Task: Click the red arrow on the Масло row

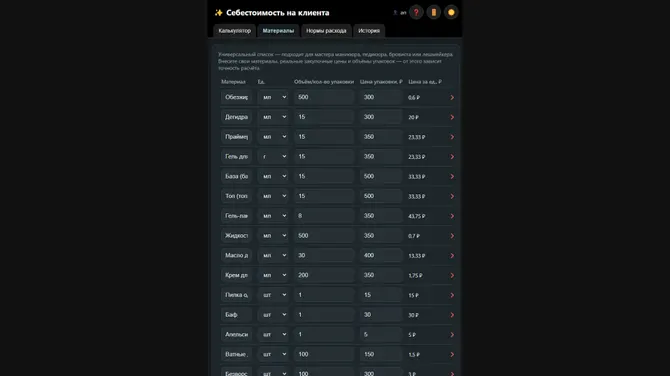Action: pos(452,256)
